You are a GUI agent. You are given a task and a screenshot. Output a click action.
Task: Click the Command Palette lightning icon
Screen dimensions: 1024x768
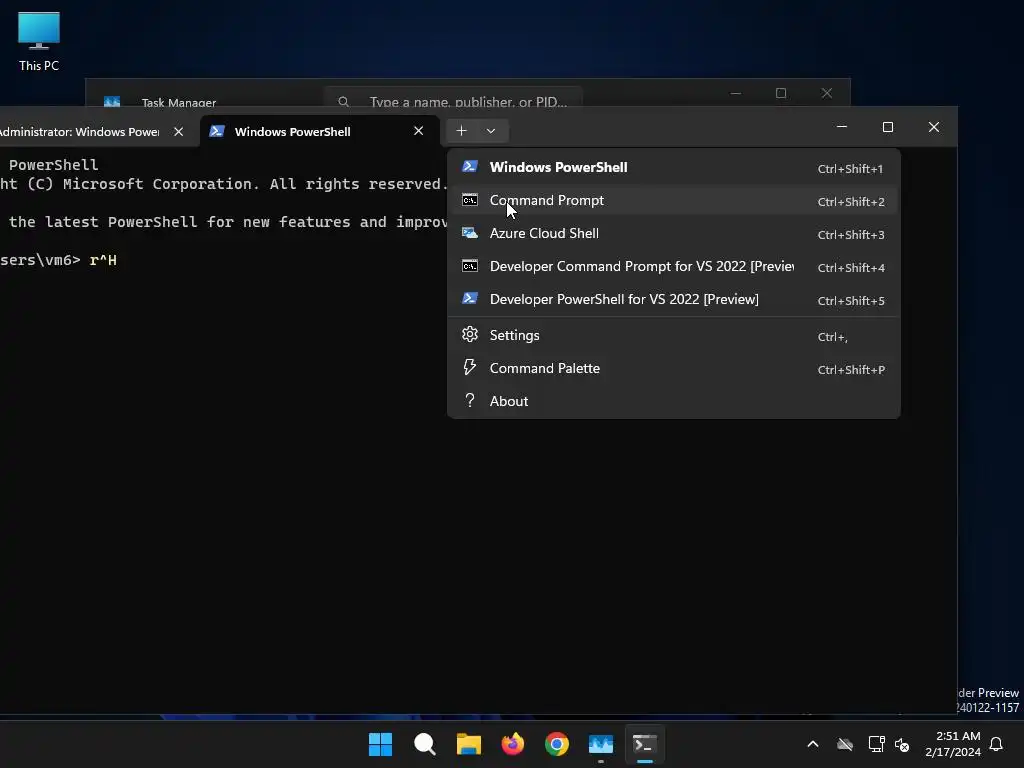click(x=470, y=367)
